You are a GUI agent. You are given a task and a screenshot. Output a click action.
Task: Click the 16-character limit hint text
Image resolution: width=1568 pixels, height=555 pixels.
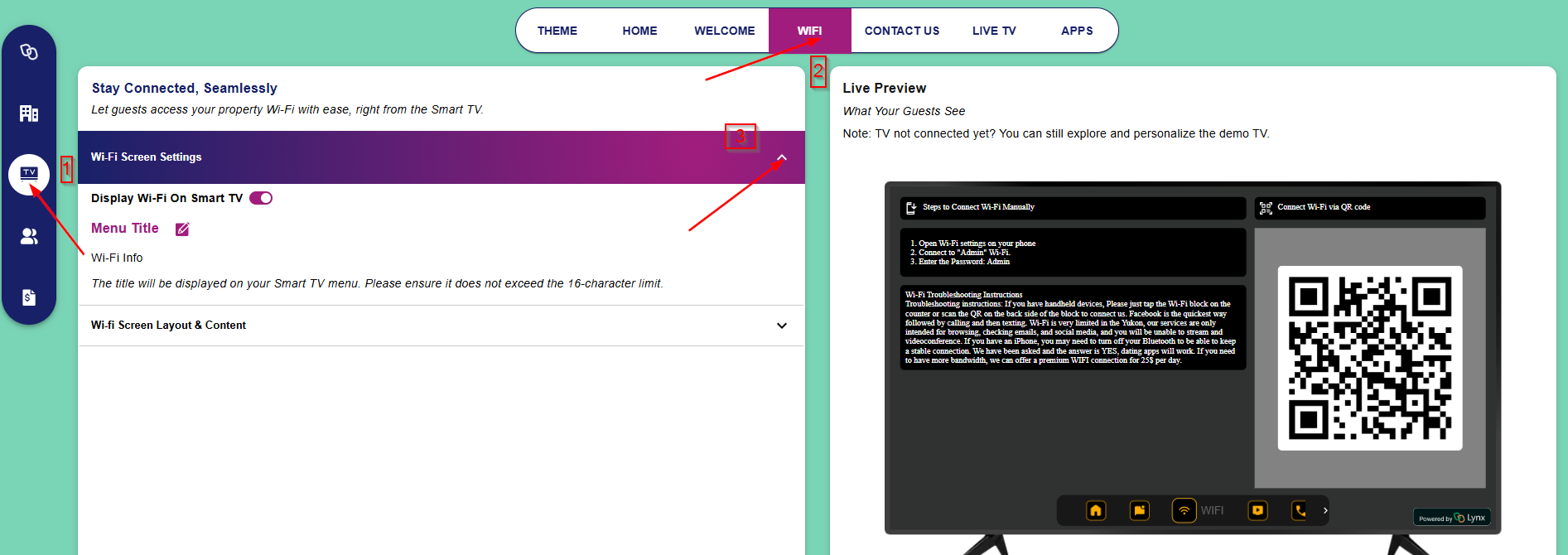[377, 283]
